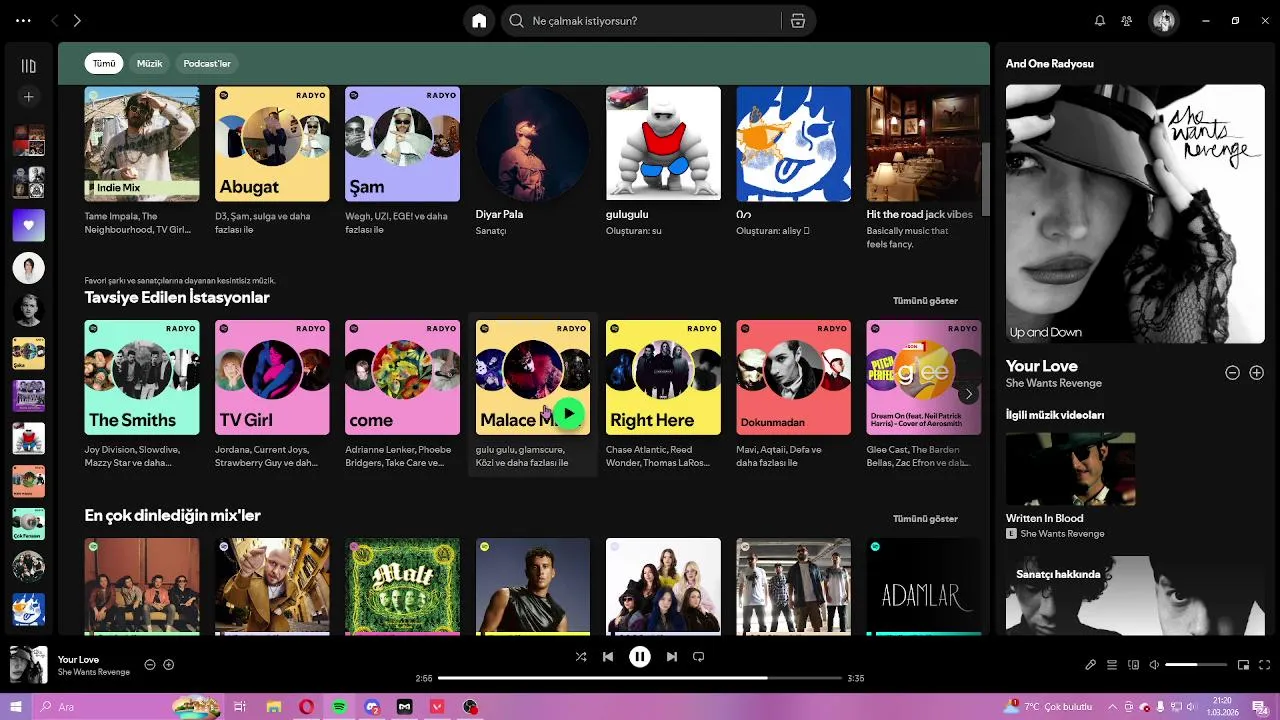Open the miniplayer icon
The image size is (1280, 720).
pyautogui.click(x=1244, y=665)
